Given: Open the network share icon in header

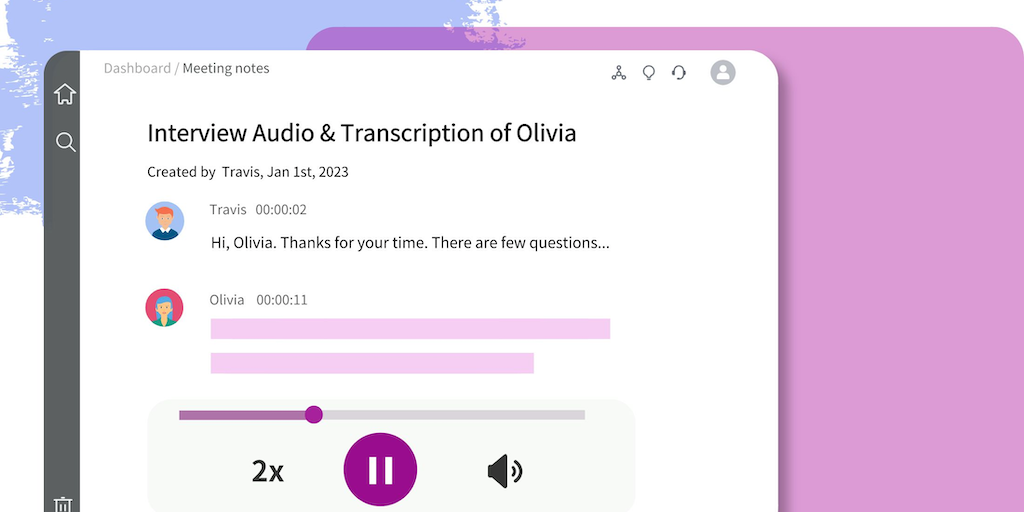Looking at the screenshot, I should (619, 73).
